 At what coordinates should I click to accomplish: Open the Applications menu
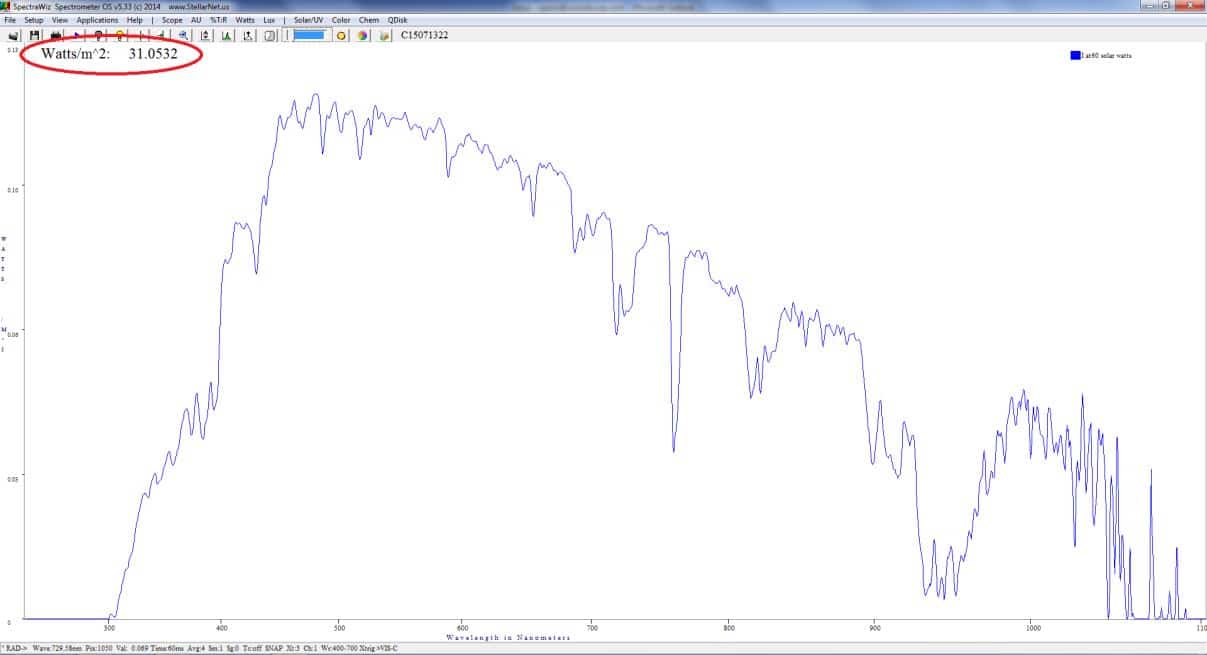pyautogui.click(x=97, y=20)
